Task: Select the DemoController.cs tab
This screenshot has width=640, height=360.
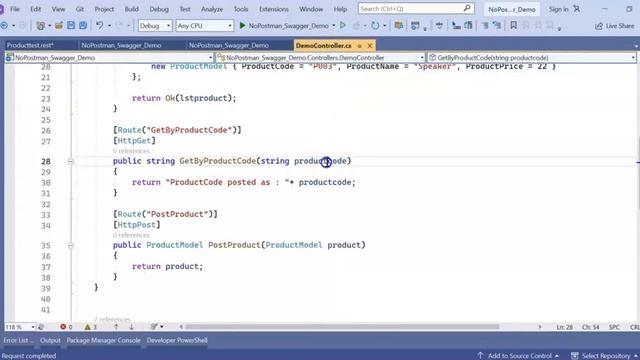Action: 324,45
